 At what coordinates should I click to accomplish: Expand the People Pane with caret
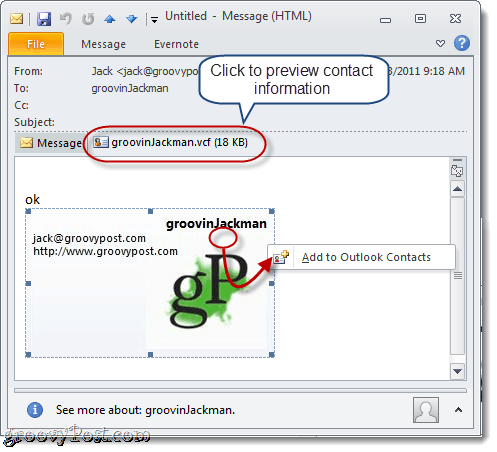[x=458, y=410]
